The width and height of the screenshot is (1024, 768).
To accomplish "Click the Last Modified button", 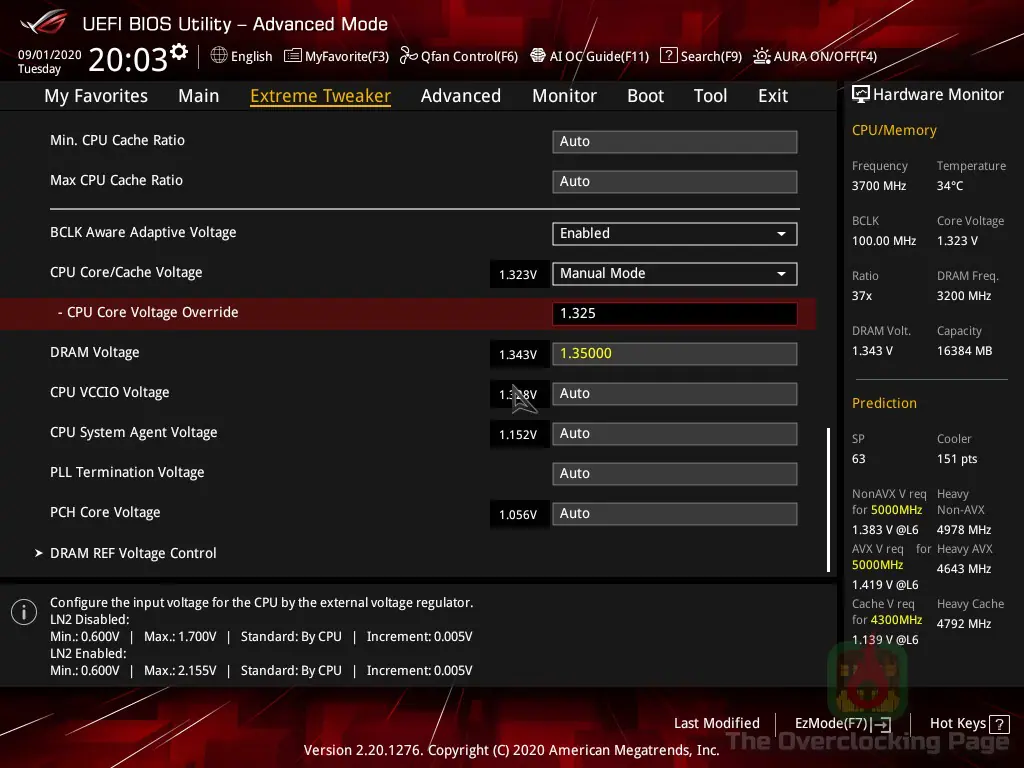I will pos(716,723).
